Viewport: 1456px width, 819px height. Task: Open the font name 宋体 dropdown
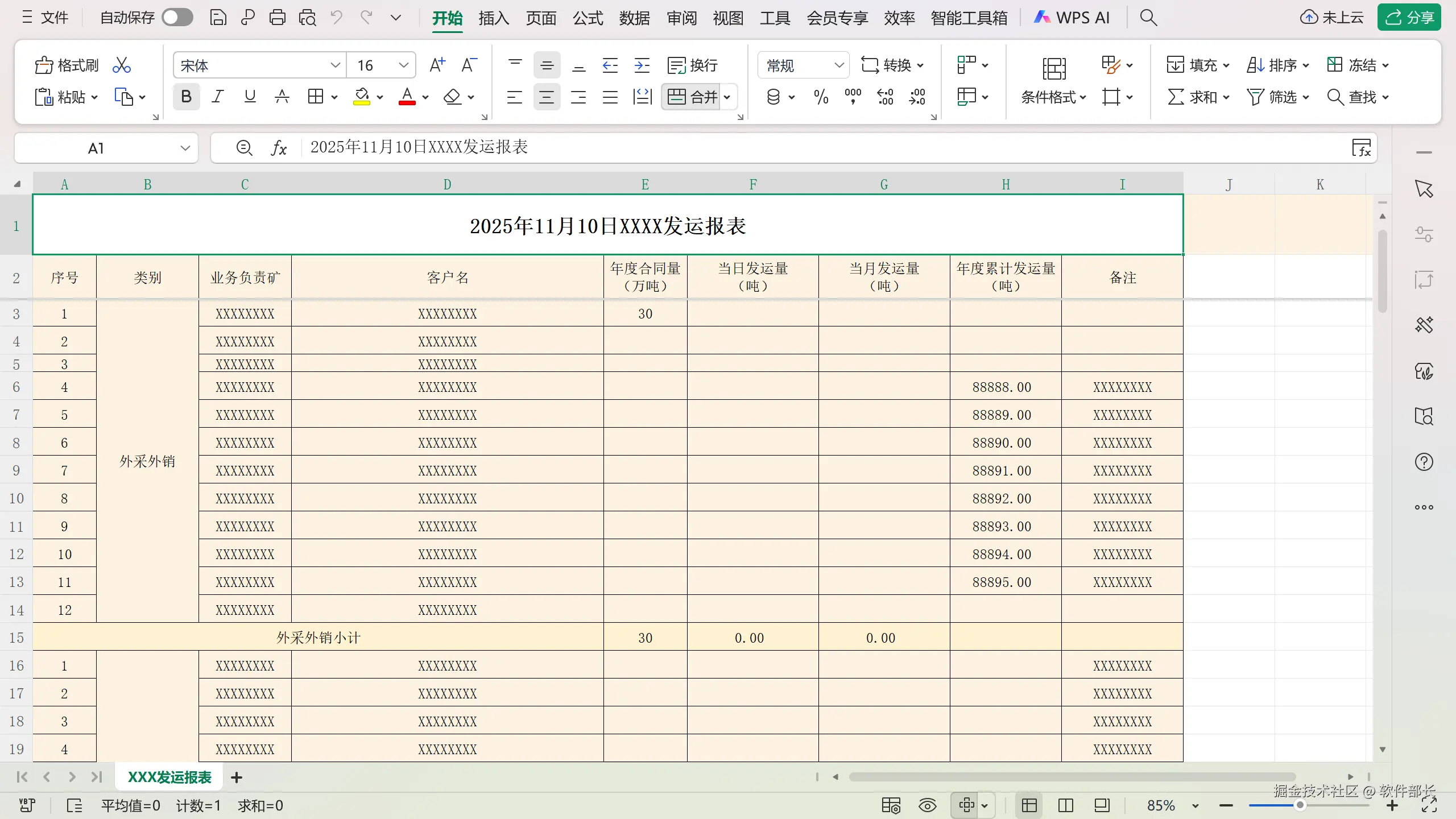tap(335, 65)
